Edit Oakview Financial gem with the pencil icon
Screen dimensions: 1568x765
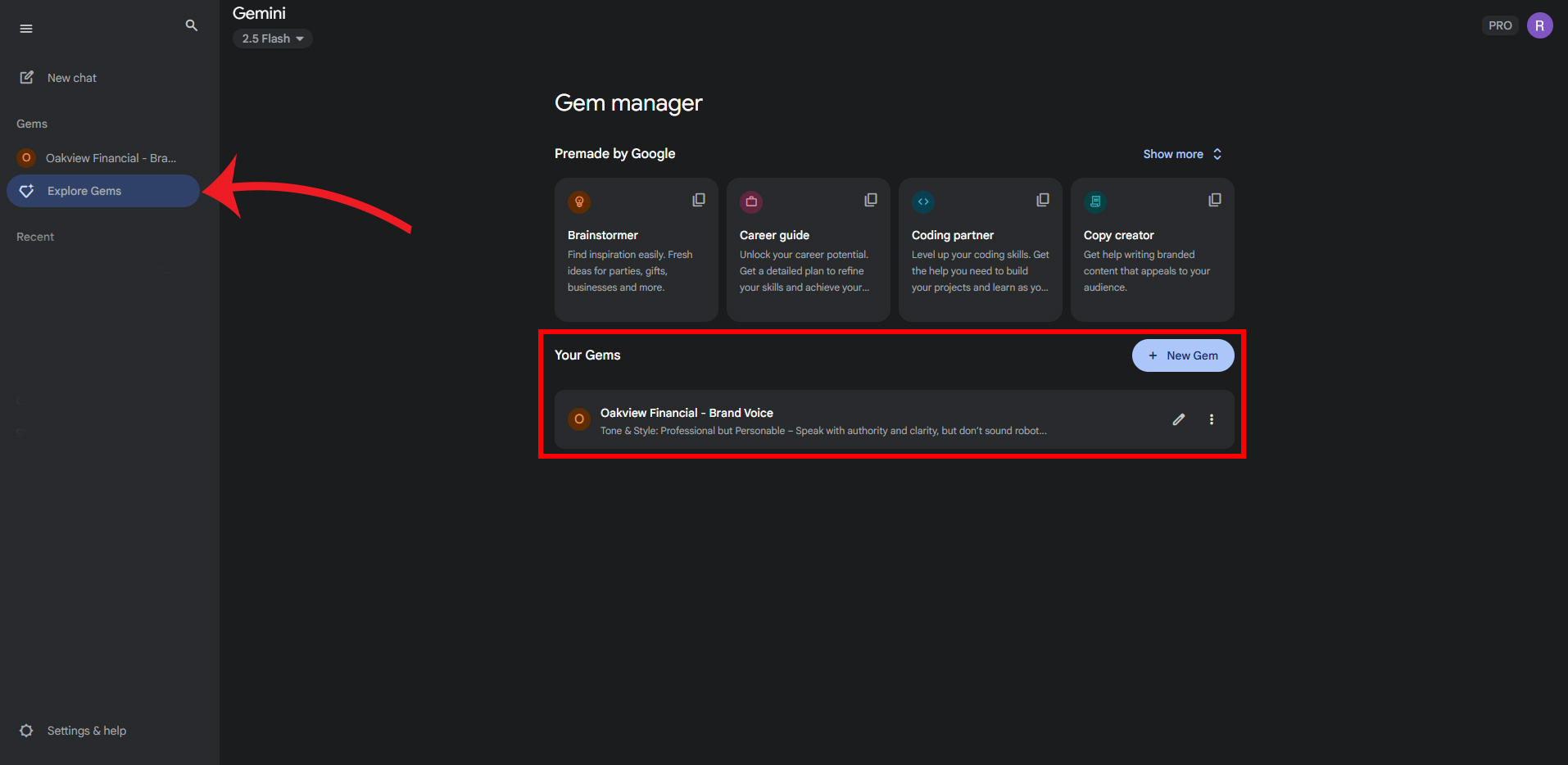(1178, 419)
